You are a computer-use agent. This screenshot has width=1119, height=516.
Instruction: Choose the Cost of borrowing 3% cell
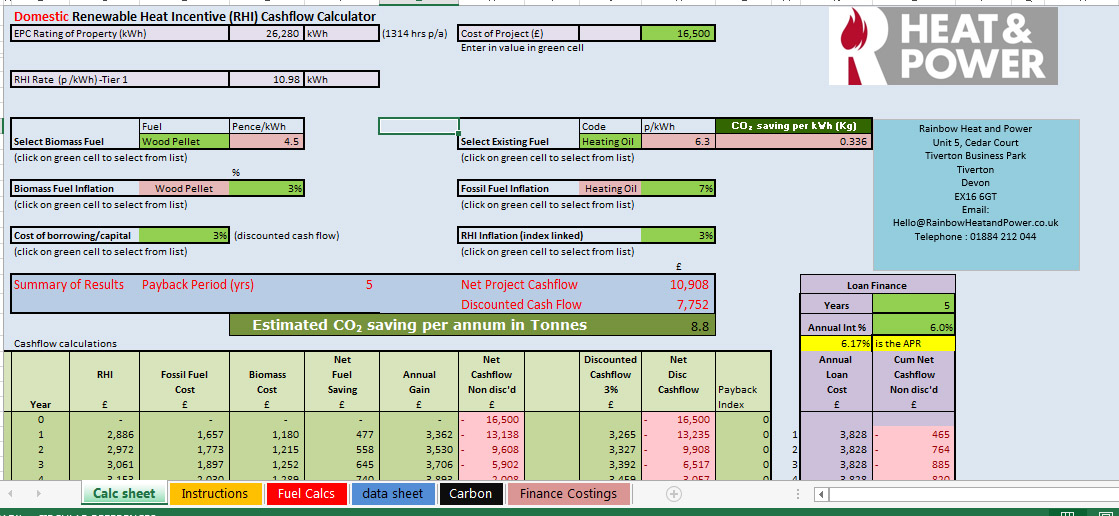tap(186, 236)
